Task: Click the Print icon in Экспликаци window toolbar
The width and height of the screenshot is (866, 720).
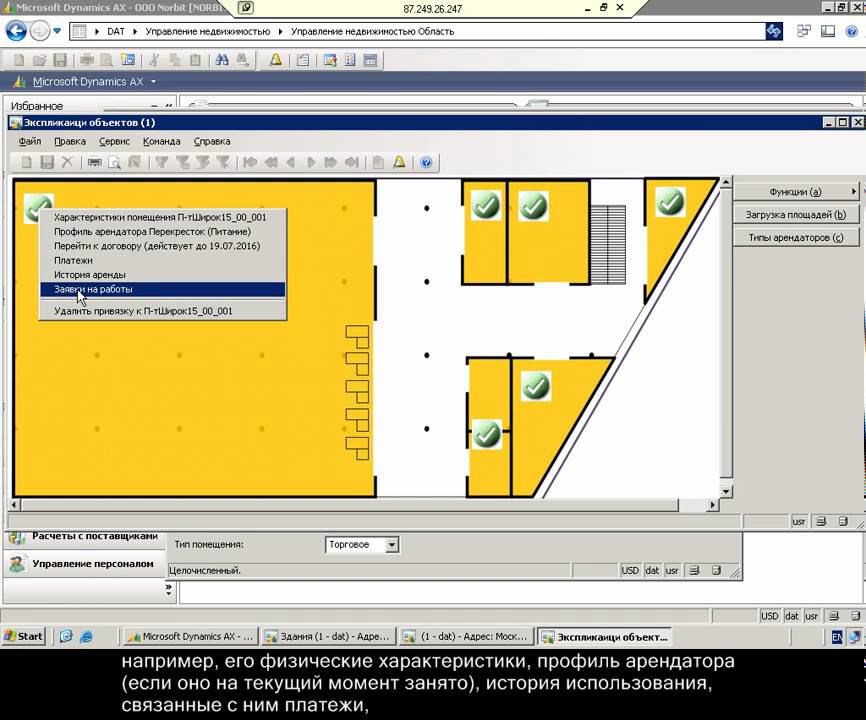Action: coord(94,162)
